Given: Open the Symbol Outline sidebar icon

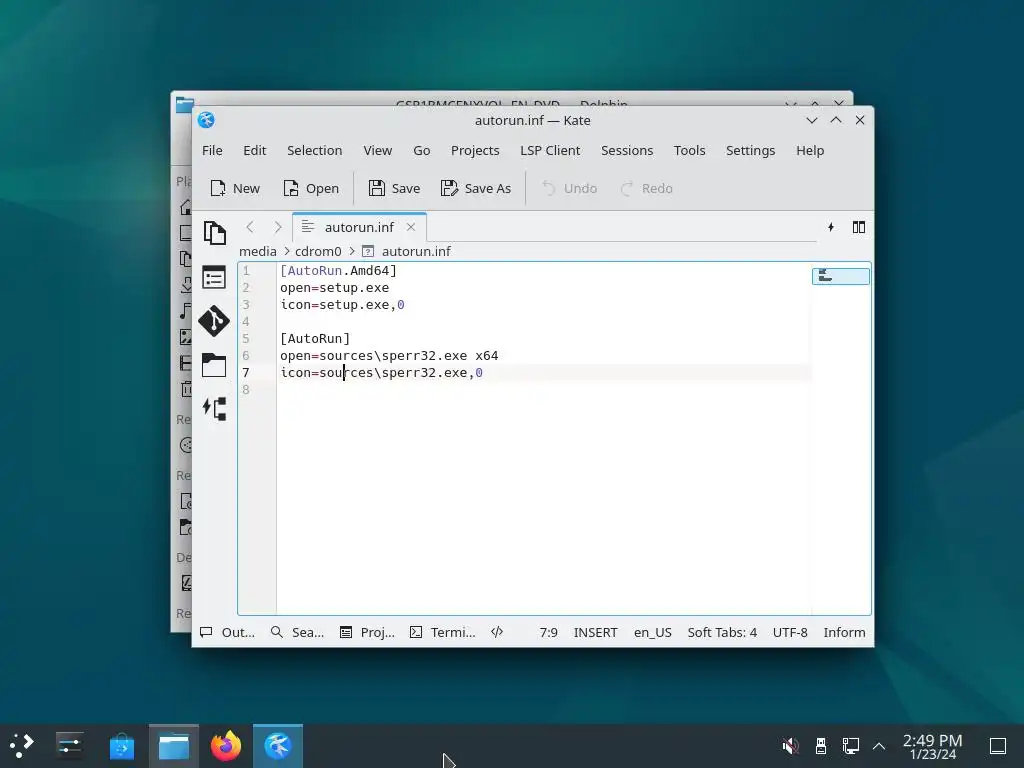Looking at the screenshot, I should (214, 278).
